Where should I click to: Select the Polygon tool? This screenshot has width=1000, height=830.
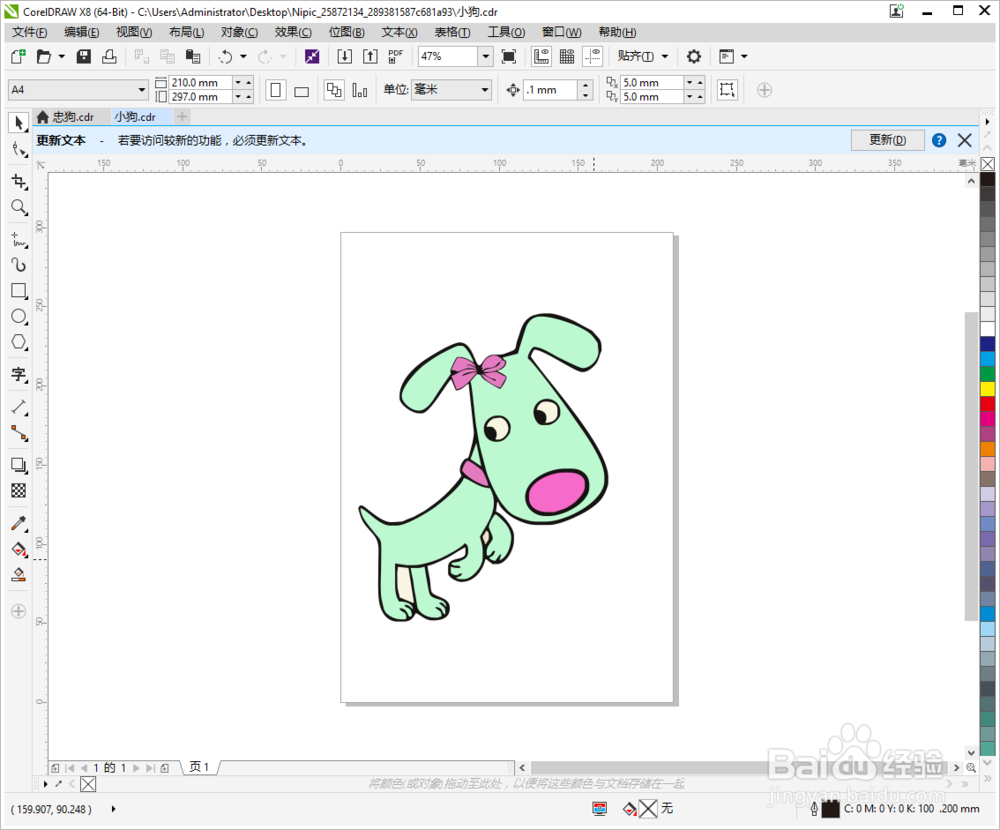click(x=18, y=342)
